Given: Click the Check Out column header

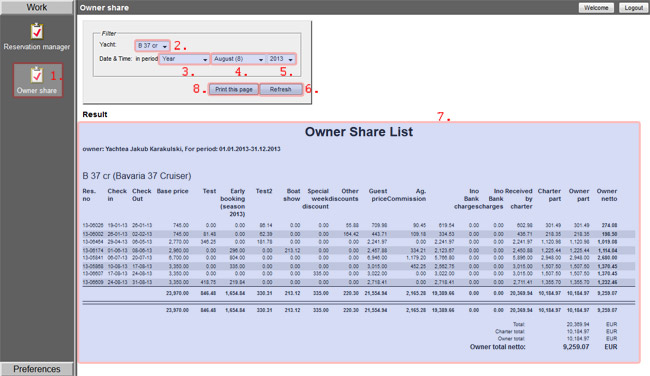Looking at the screenshot, I should pos(141,195).
